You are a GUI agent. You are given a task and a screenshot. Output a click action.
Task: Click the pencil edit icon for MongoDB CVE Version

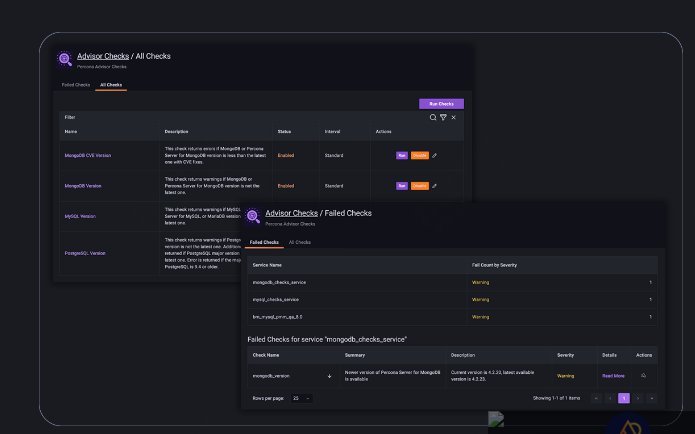pos(435,155)
